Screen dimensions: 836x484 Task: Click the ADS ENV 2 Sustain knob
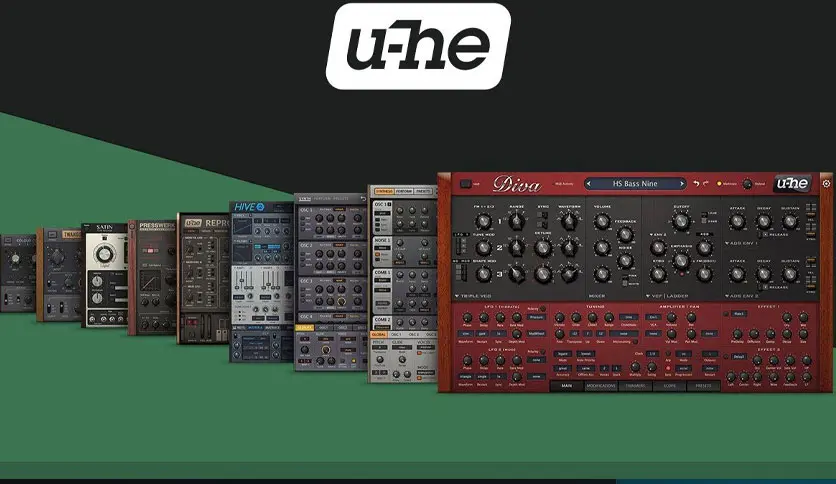(x=790, y=274)
